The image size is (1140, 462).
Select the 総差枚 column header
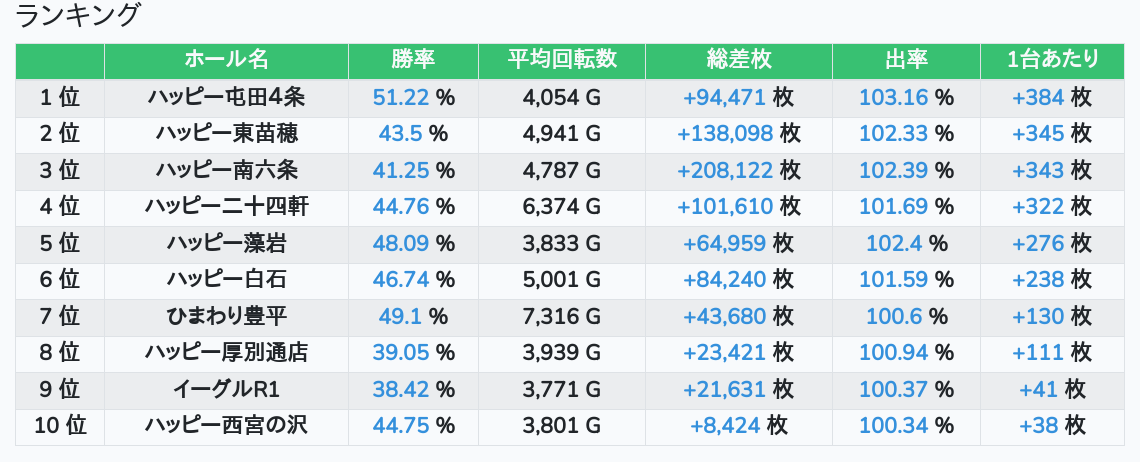[x=738, y=60]
